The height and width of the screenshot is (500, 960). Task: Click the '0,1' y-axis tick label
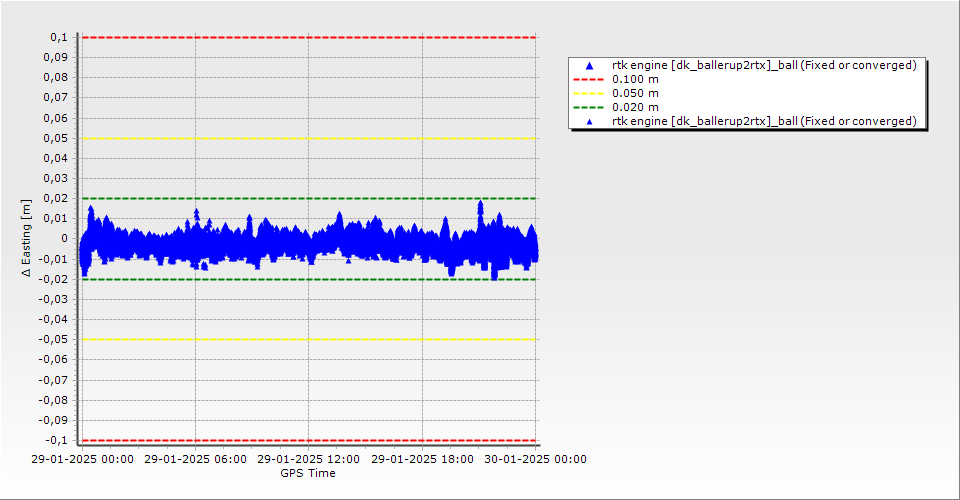[59, 37]
